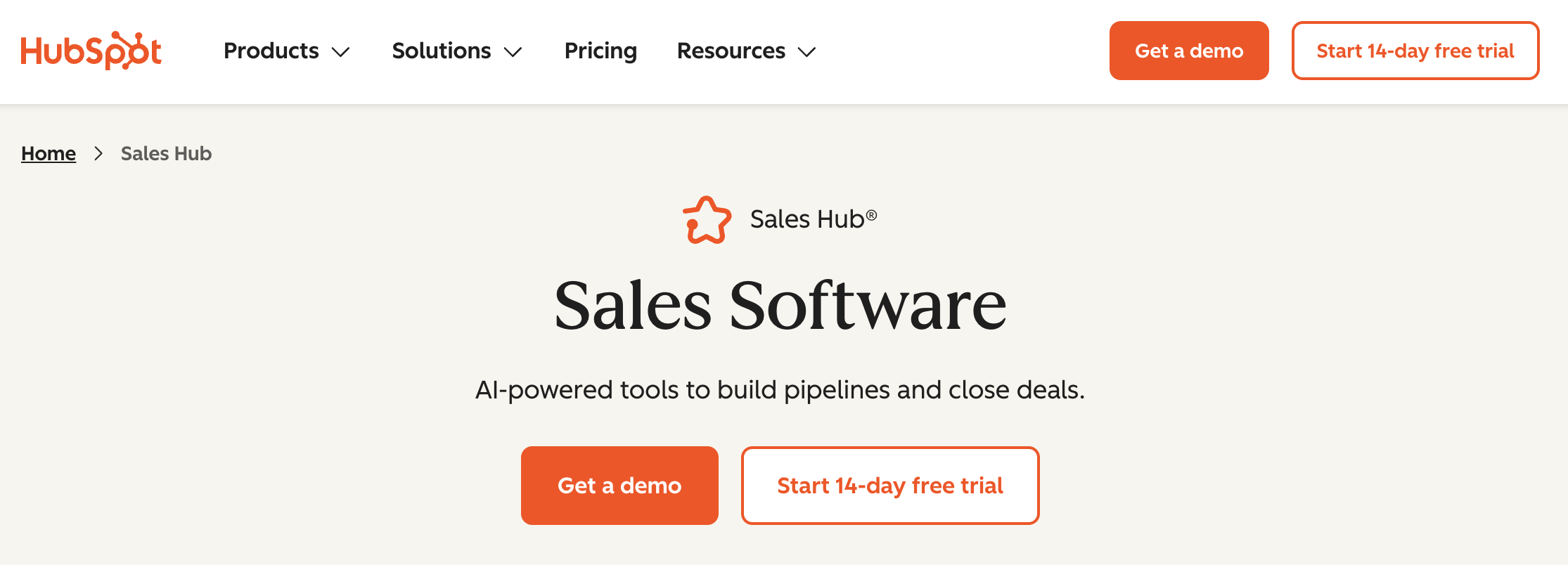Click the orange Get a demo hero button
Viewport: 1568px width, 565px height.
pyautogui.click(x=619, y=485)
